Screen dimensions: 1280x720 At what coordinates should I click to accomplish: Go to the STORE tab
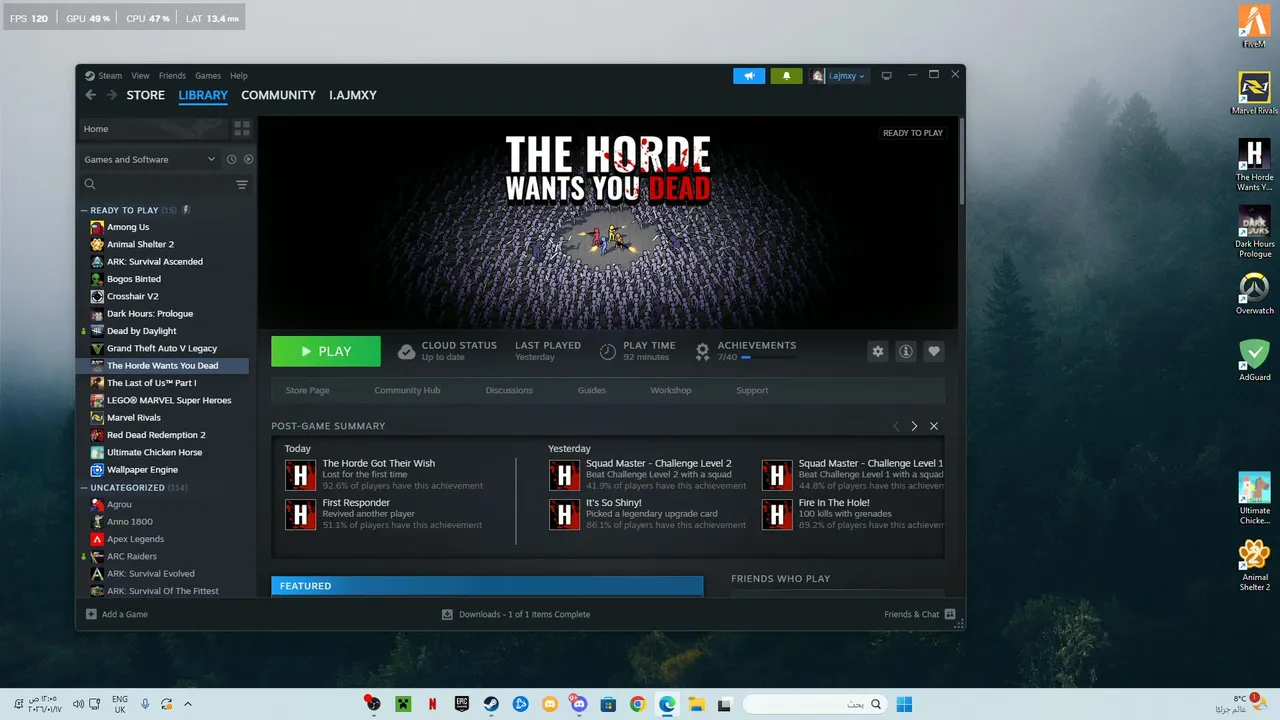pyautogui.click(x=145, y=95)
